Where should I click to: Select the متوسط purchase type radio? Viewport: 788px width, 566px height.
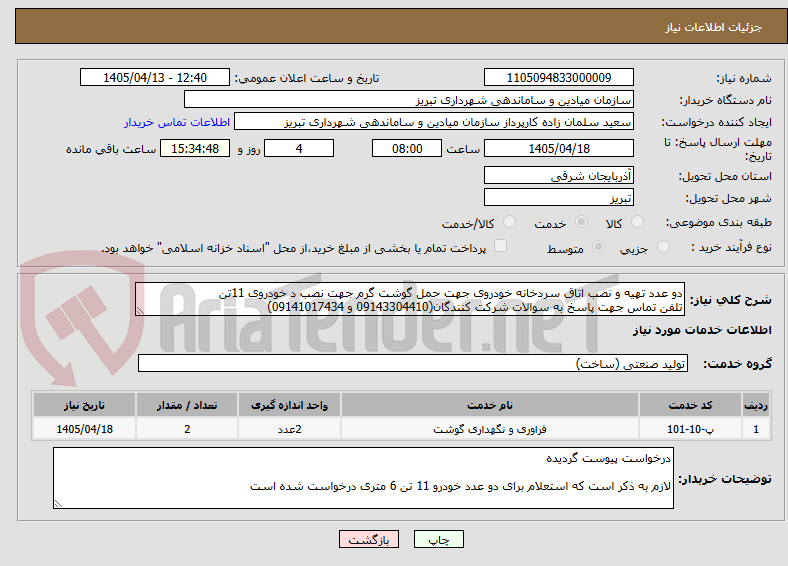[598, 247]
